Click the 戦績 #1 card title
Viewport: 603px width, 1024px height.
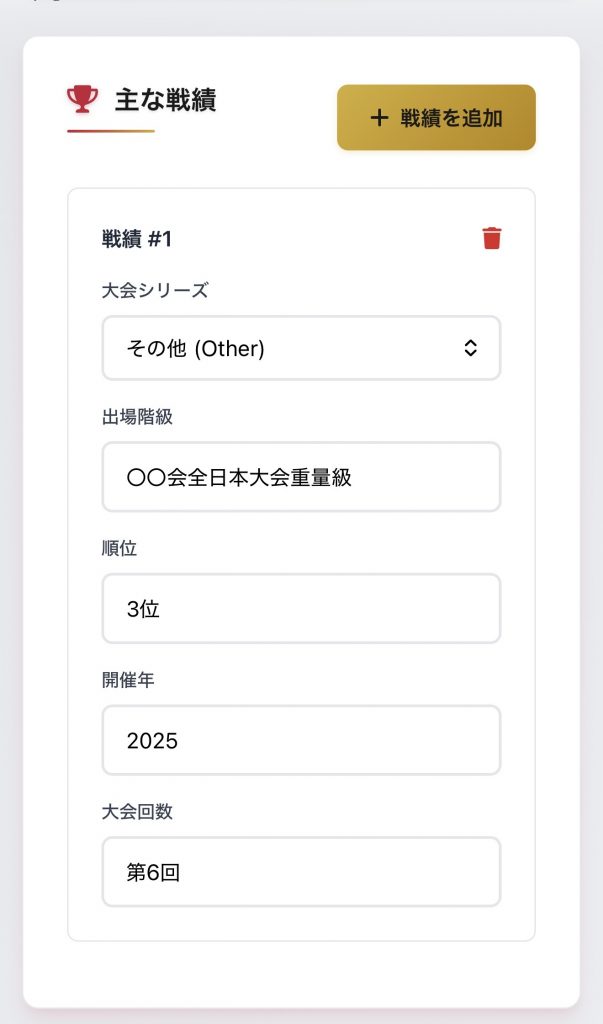point(137,239)
